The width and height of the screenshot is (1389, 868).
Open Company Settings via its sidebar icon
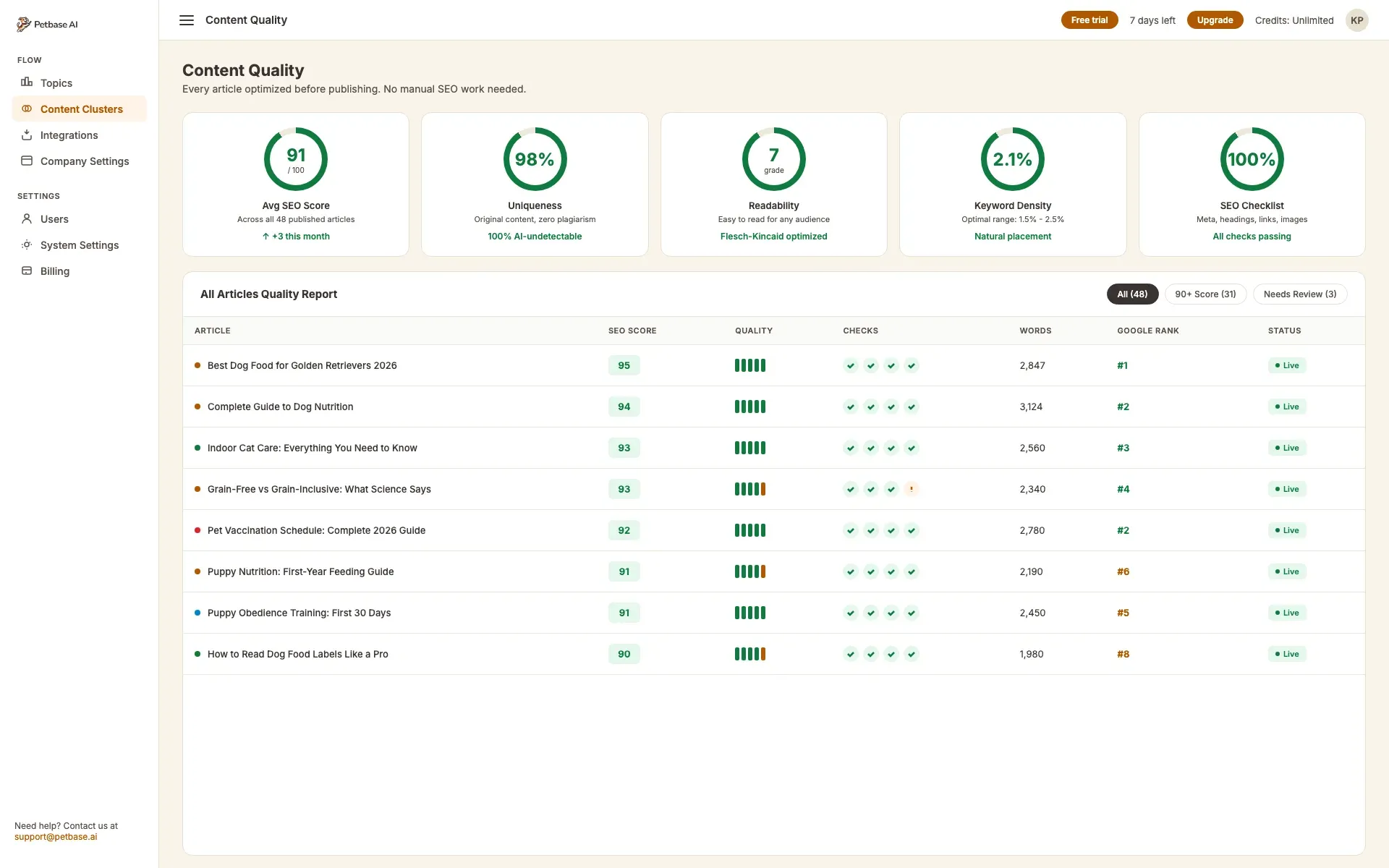(x=27, y=161)
